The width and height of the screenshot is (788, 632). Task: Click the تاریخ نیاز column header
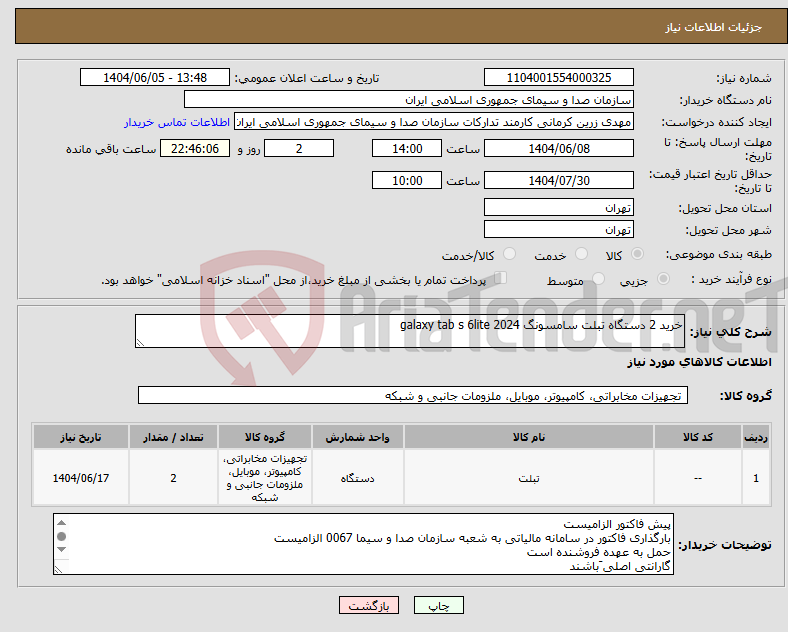pyautogui.click(x=81, y=437)
